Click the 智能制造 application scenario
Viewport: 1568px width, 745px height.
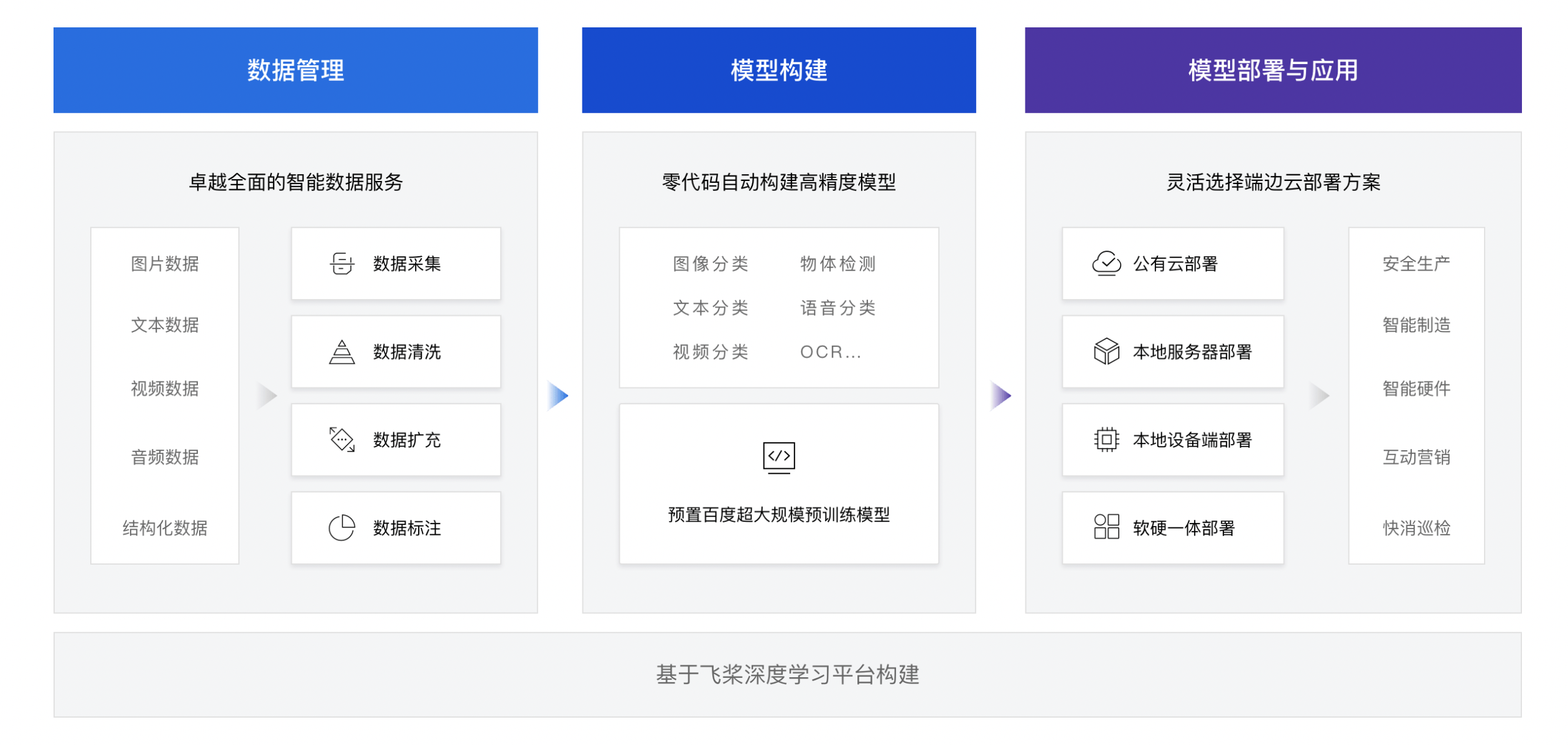tap(1416, 325)
